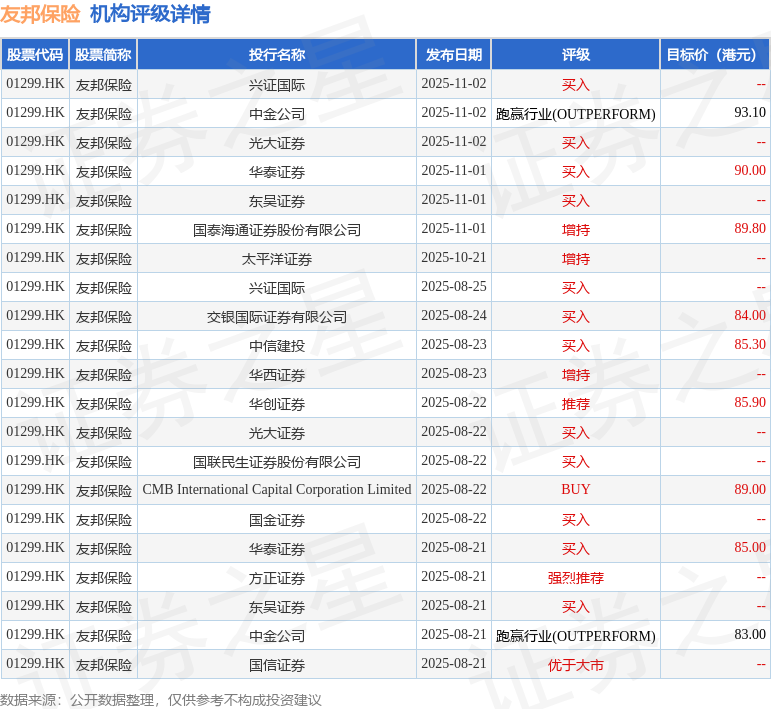The width and height of the screenshot is (771, 709).
Task: Click 增持 rating for 太平洋证券
Action: coord(575,259)
